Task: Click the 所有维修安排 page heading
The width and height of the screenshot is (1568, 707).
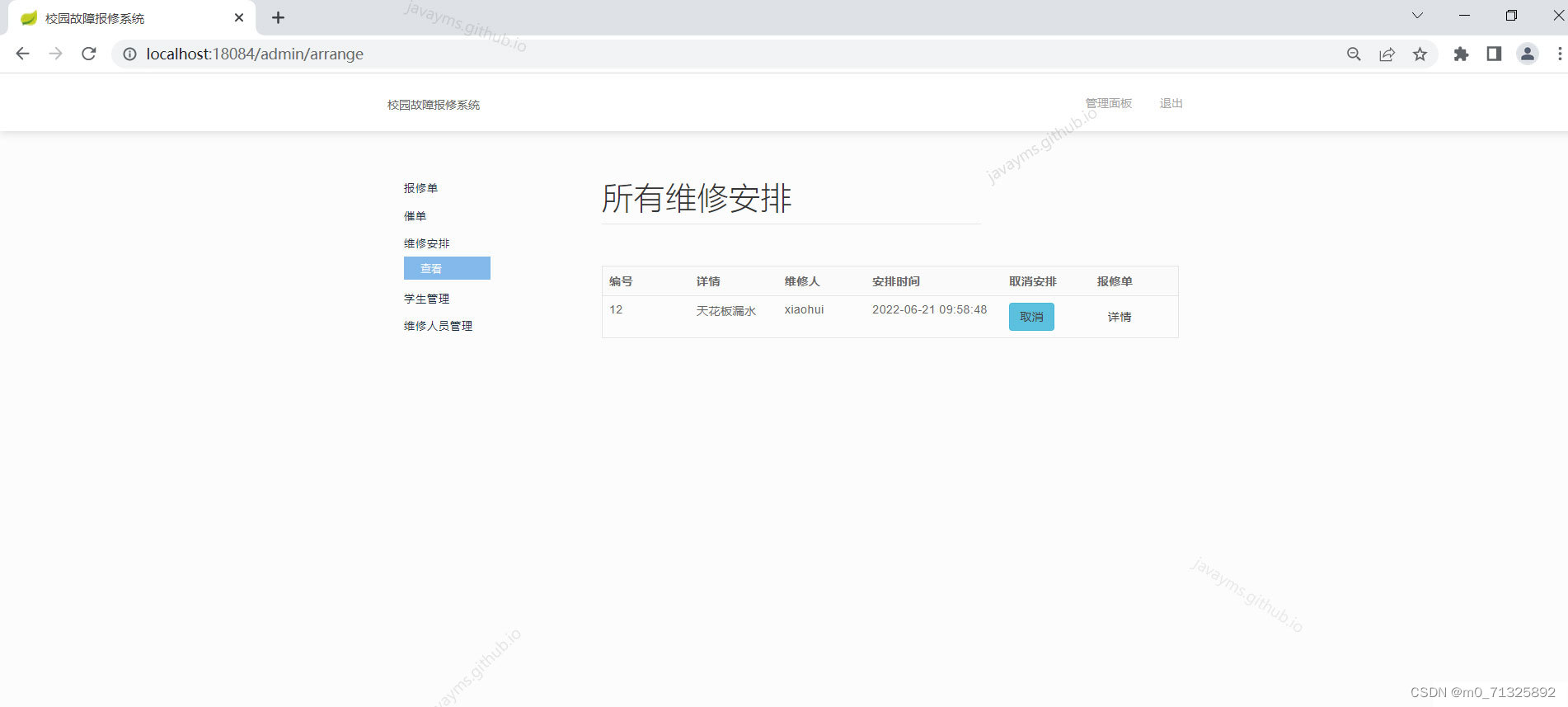Action: (697, 198)
